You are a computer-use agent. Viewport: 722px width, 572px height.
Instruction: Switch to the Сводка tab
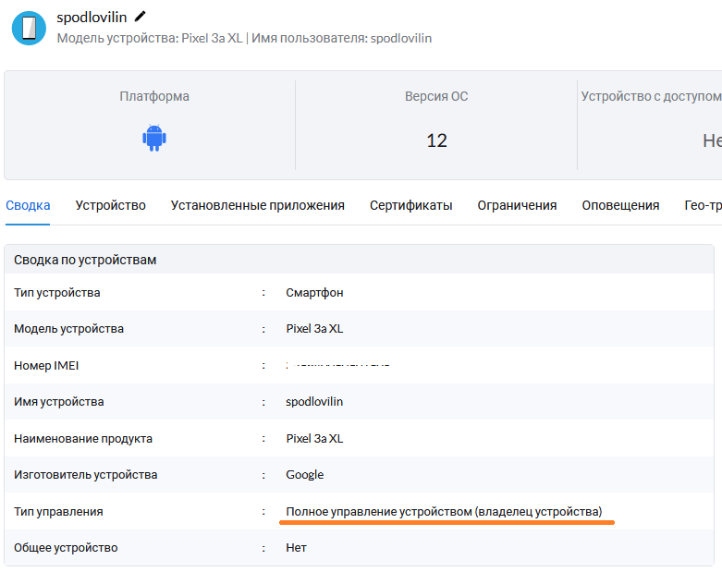pos(28,205)
